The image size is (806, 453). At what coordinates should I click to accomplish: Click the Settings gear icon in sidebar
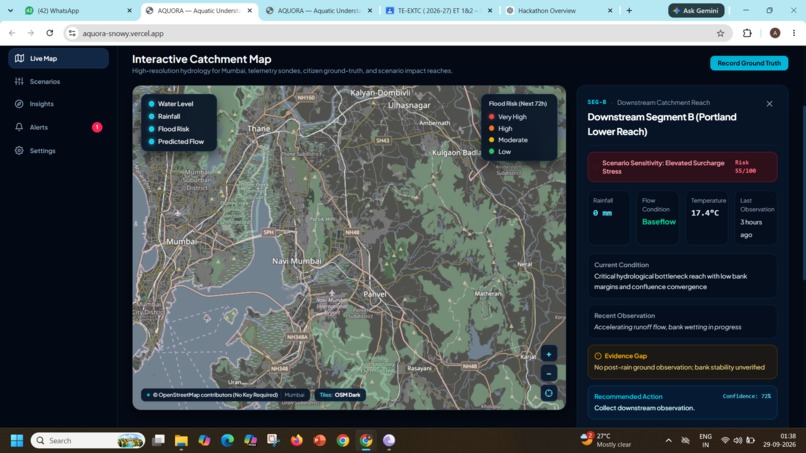click(x=19, y=151)
